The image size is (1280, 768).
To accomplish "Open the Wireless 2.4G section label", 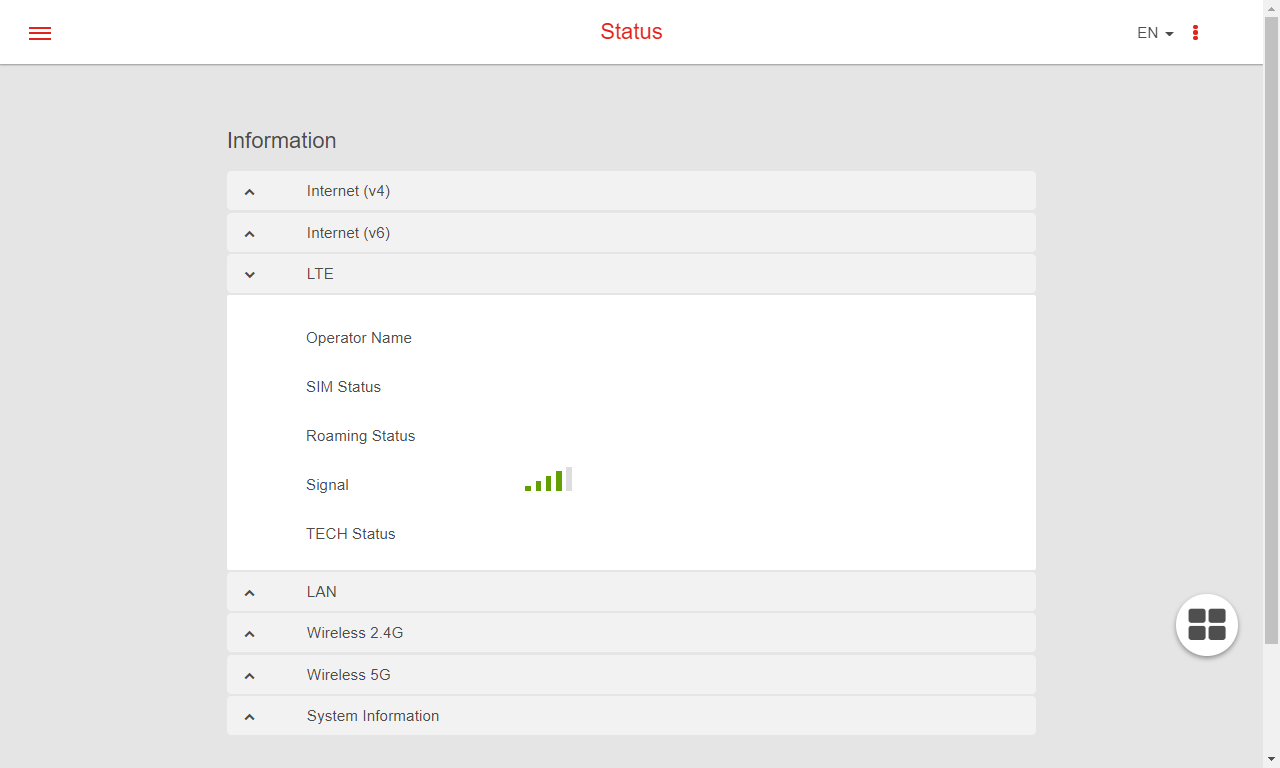I will pos(355,633).
